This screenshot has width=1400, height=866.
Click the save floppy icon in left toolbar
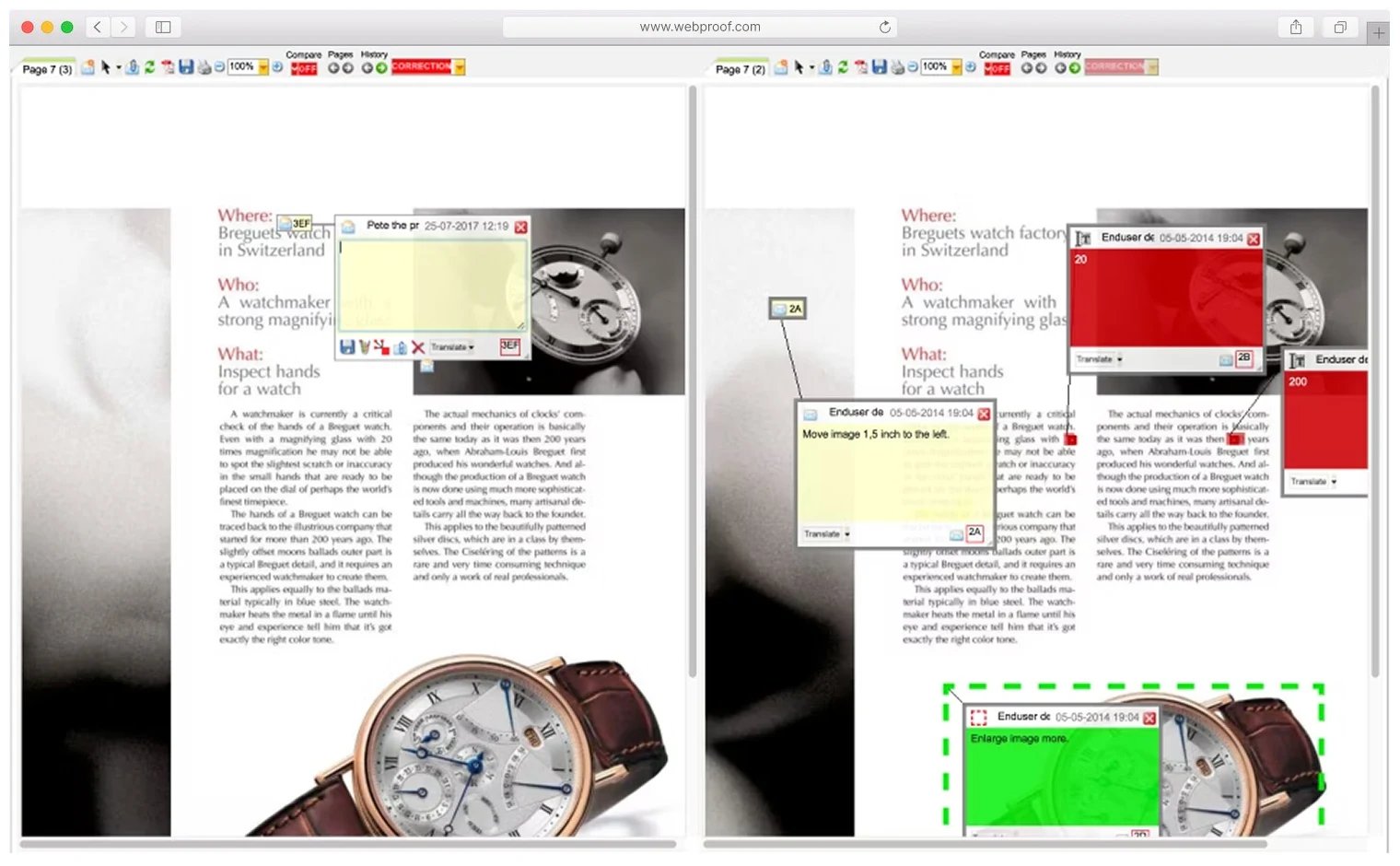184,66
